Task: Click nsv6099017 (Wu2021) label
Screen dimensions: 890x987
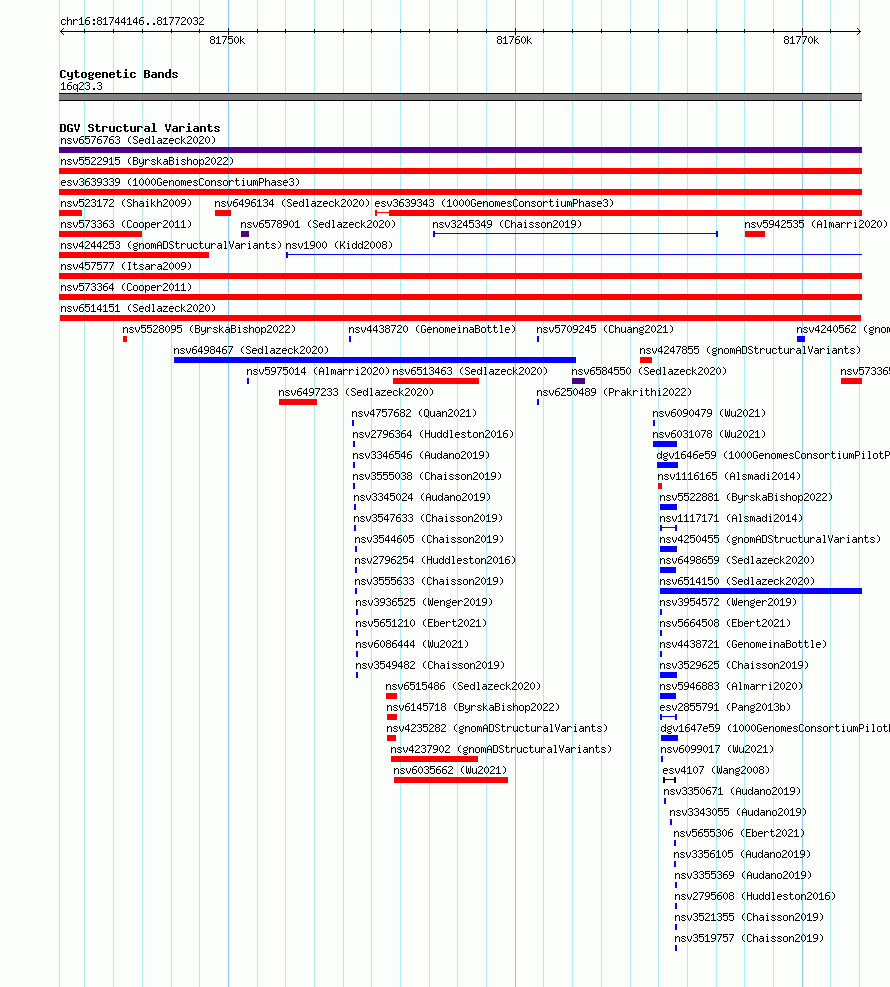Action: 717,749
